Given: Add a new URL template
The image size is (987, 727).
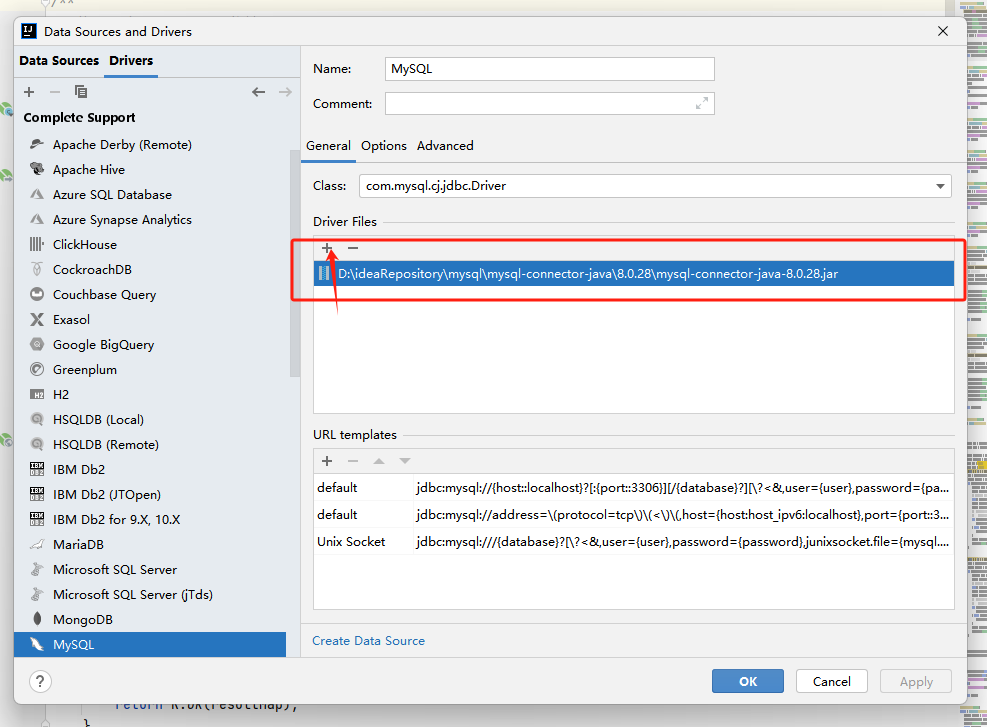Looking at the screenshot, I should click(x=327, y=461).
